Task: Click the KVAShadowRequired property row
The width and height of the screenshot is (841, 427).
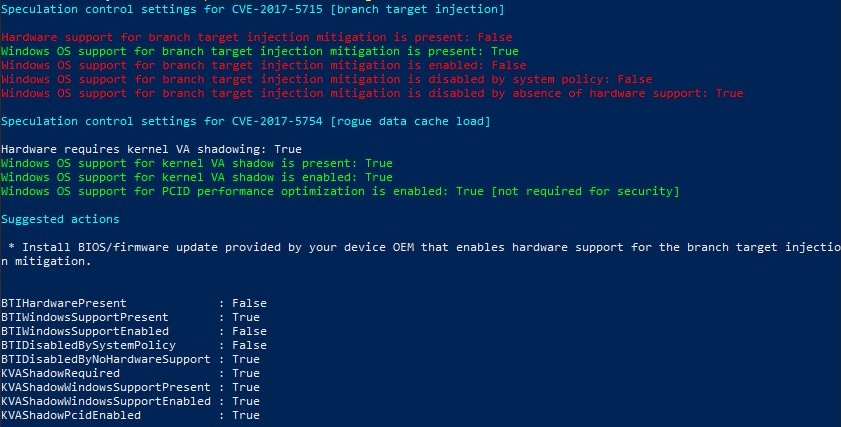Action: (x=130, y=373)
